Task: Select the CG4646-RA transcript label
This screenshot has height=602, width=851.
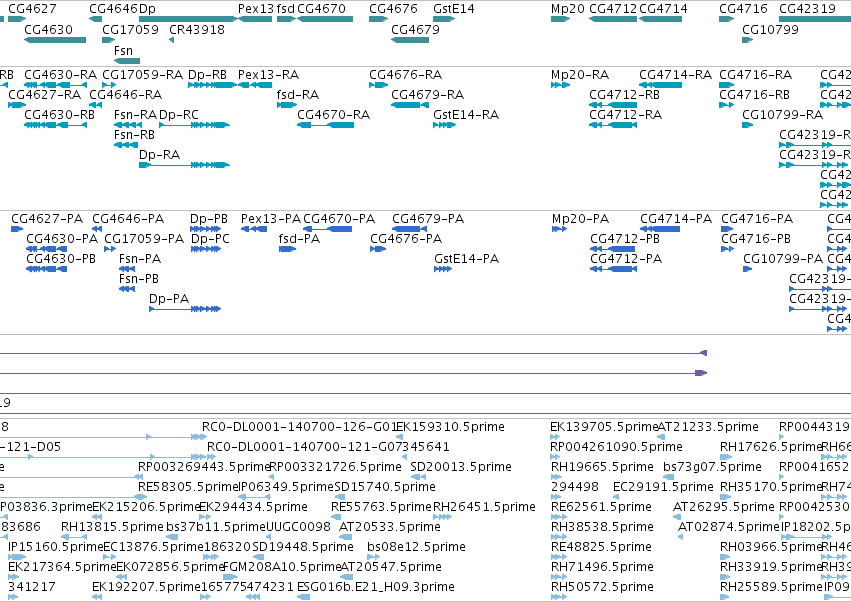Action: pos(125,94)
